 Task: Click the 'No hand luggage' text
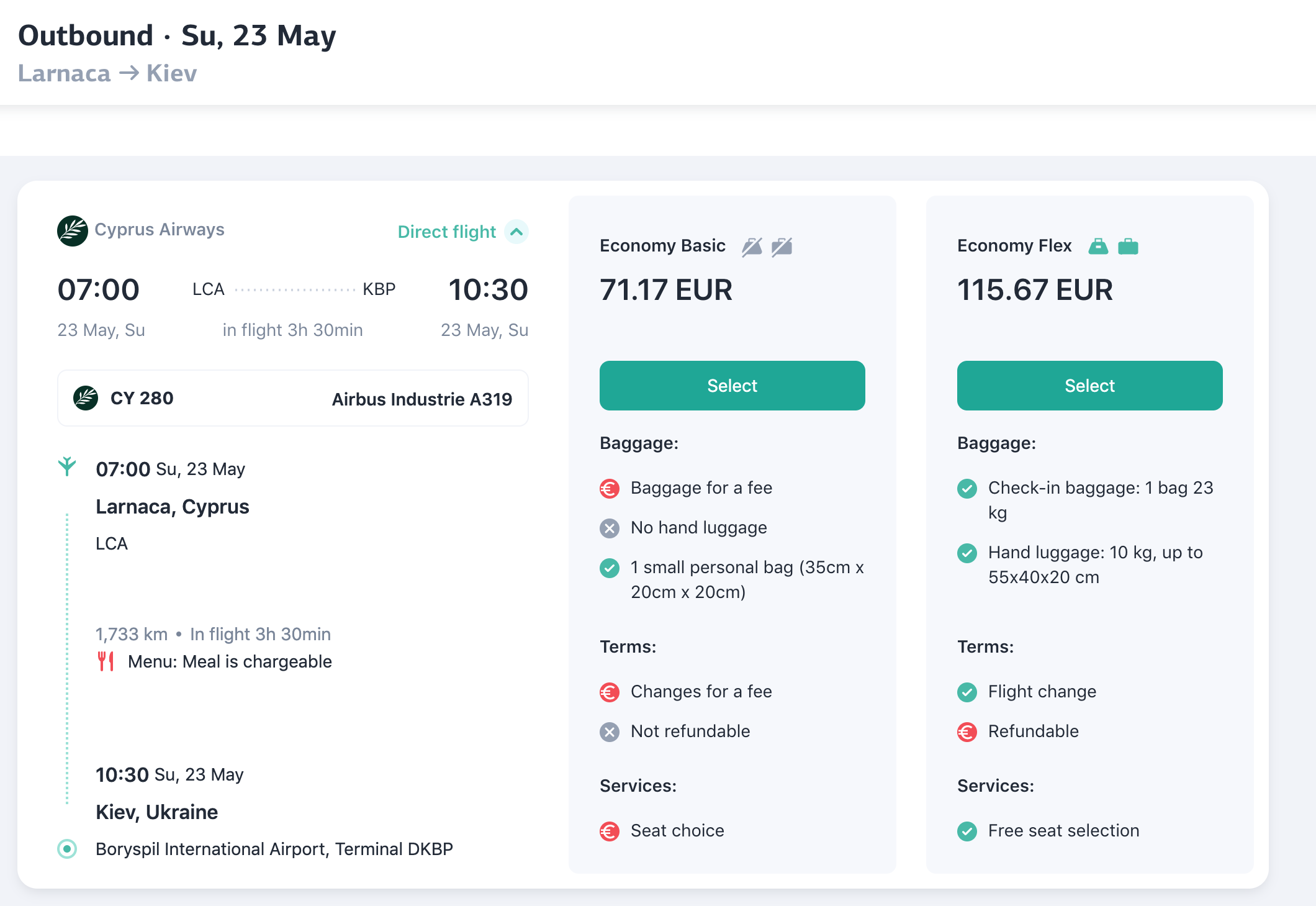tap(699, 528)
